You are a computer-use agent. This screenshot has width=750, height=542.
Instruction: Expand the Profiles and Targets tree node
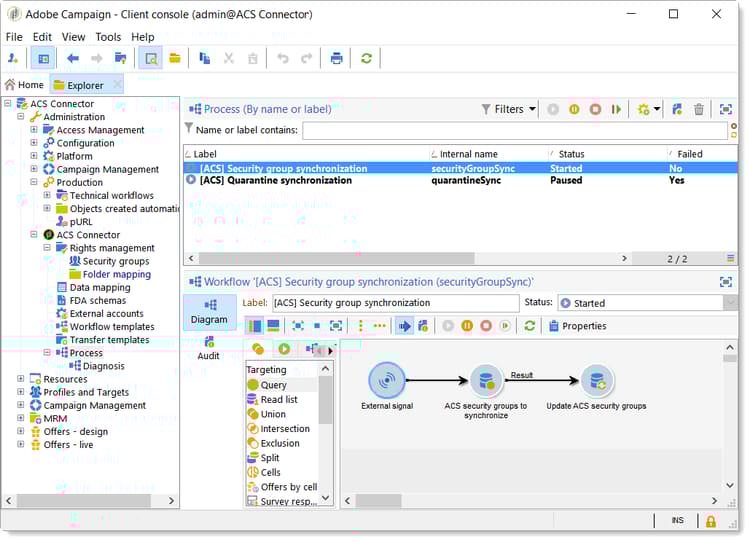coord(21,391)
